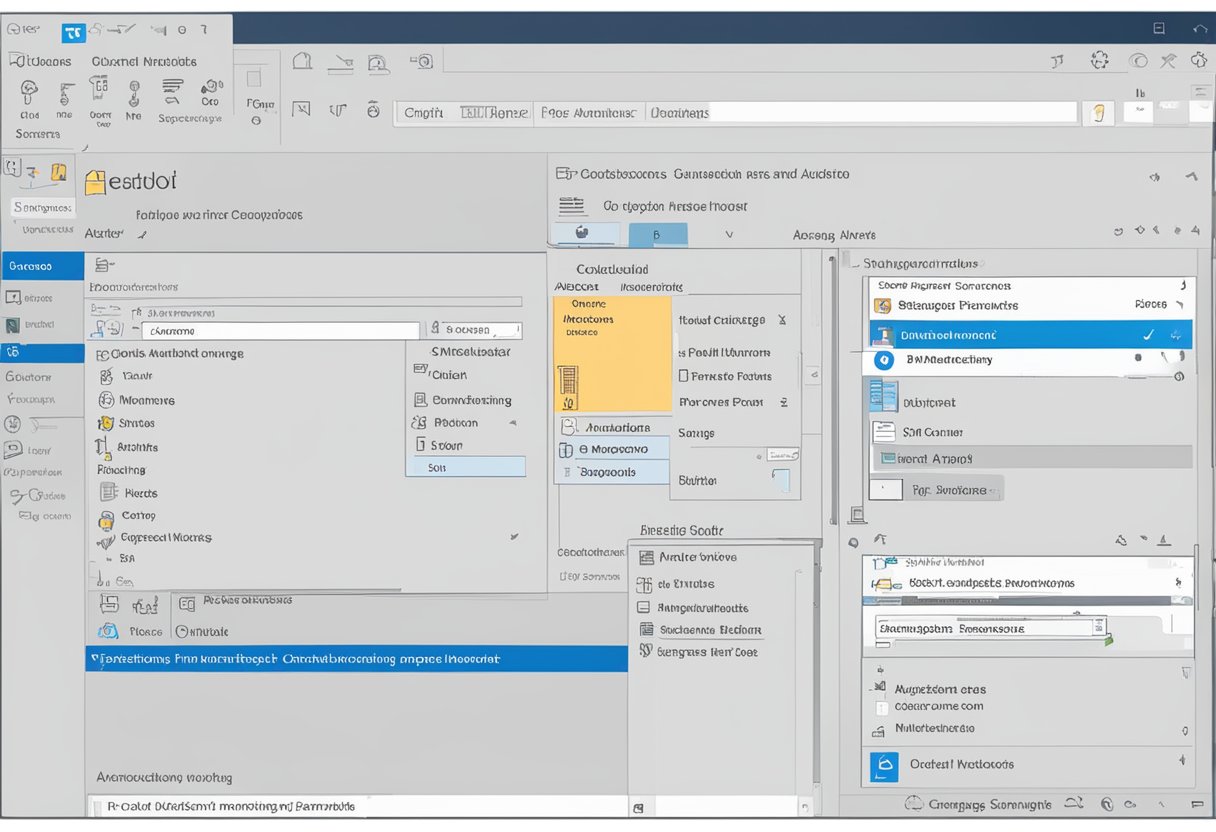Click the wide blue highlighted bar near the bottom
1216x832 pixels.
pos(355,659)
